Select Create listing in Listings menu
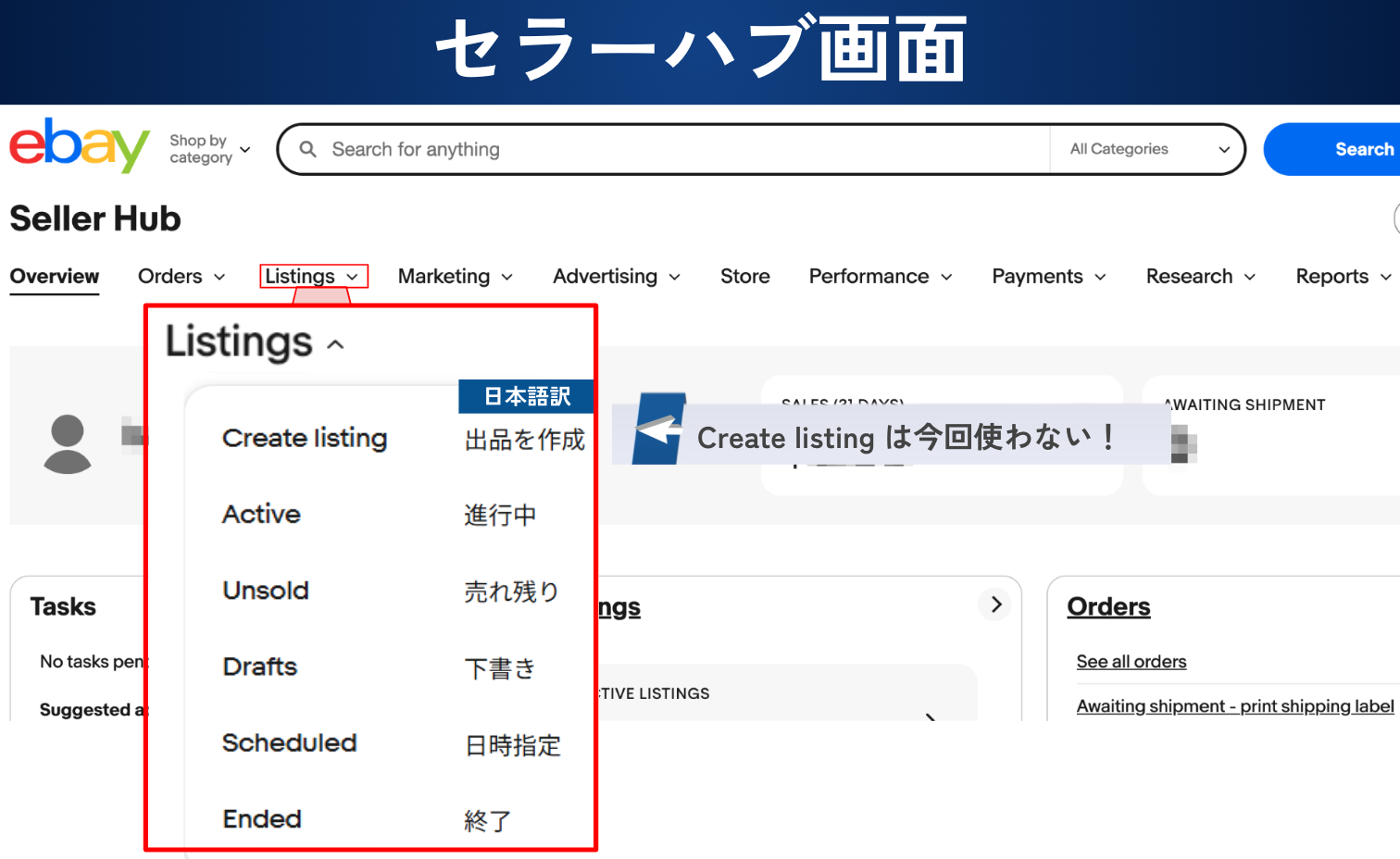Viewport: 1400px width, 859px height. pyautogui.click(x=305, y=438)
